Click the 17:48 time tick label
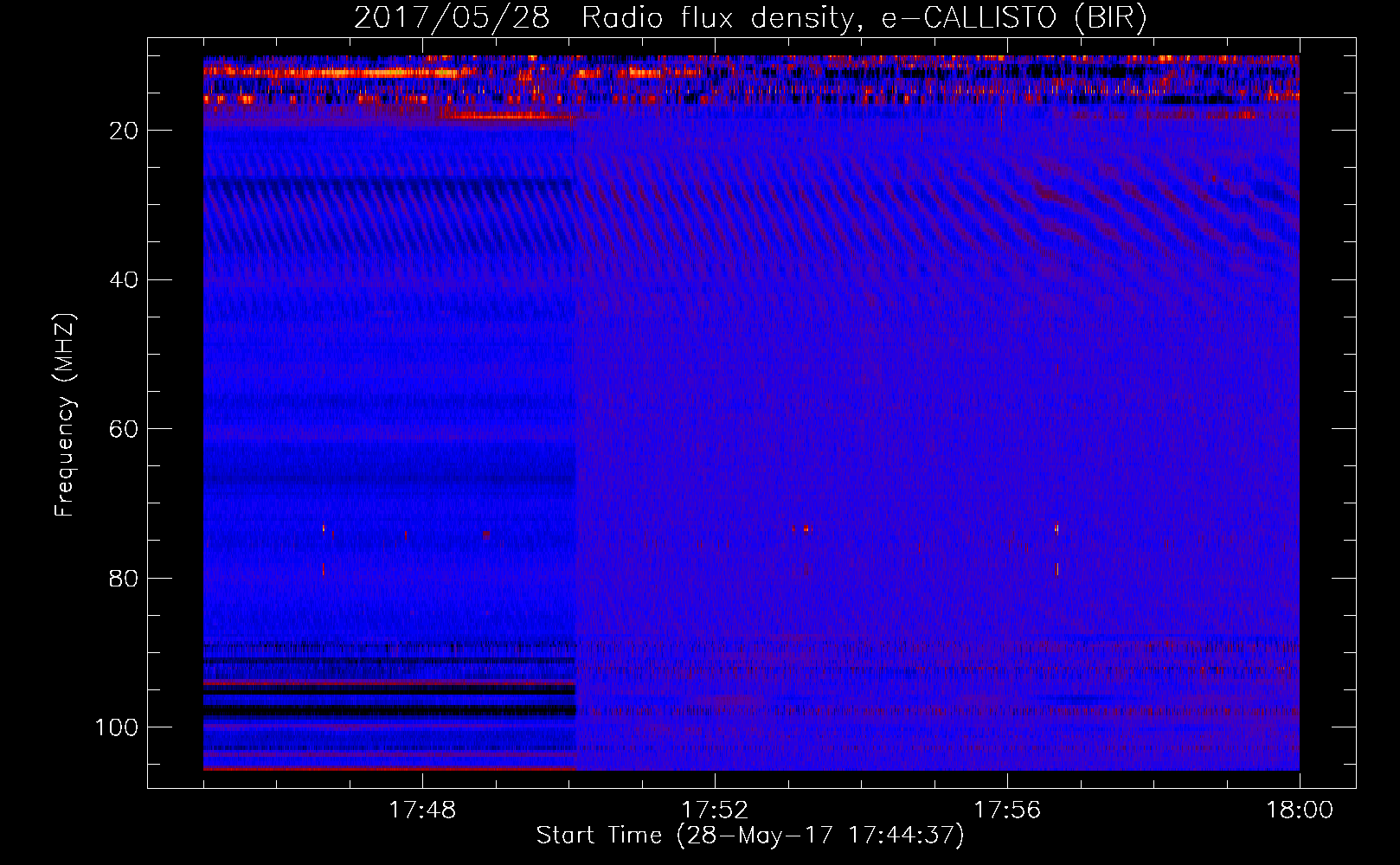This screenshot has width=1400, height=865. click(x=422, y=810)
